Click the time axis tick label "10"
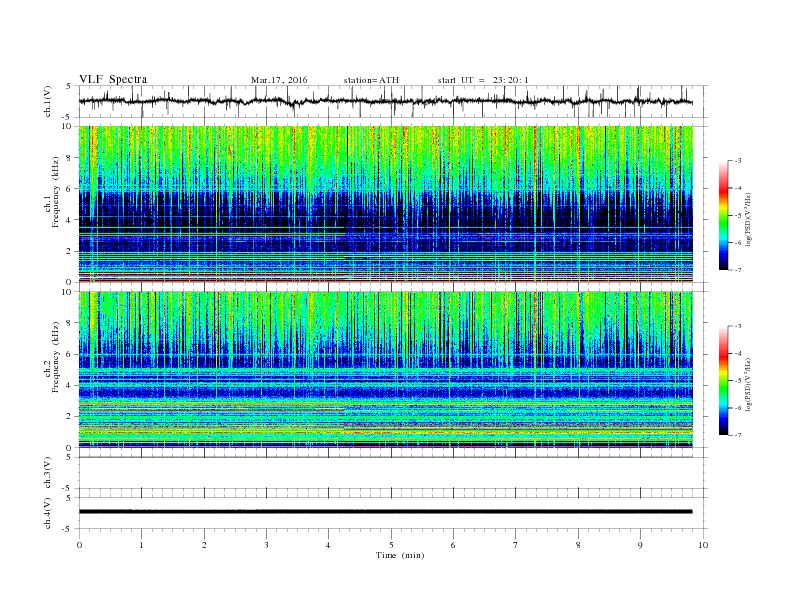Screen dimensions: 792x612 pos(703,545)
